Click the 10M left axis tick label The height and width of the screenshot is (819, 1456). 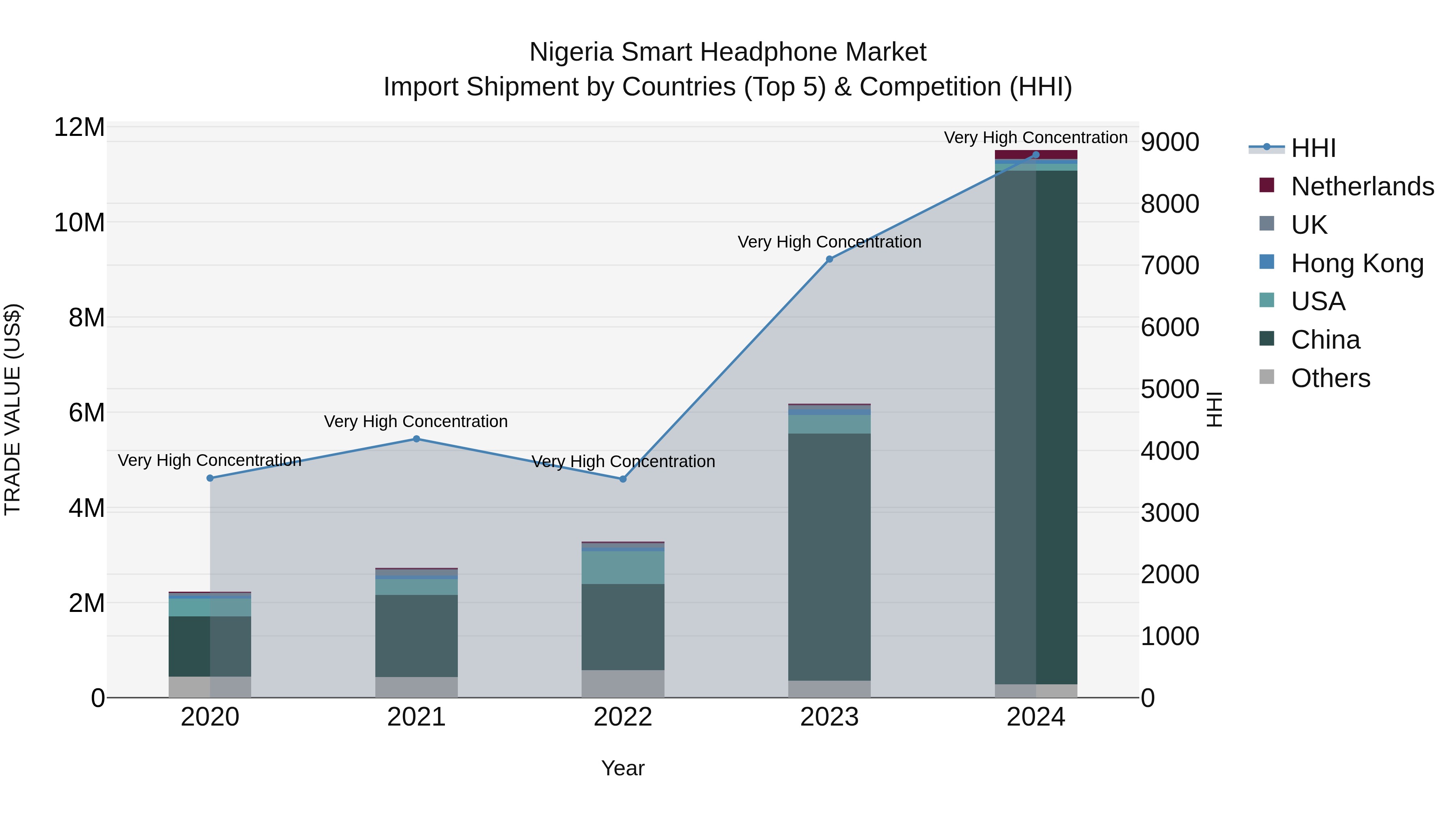[x=79, y=223]
